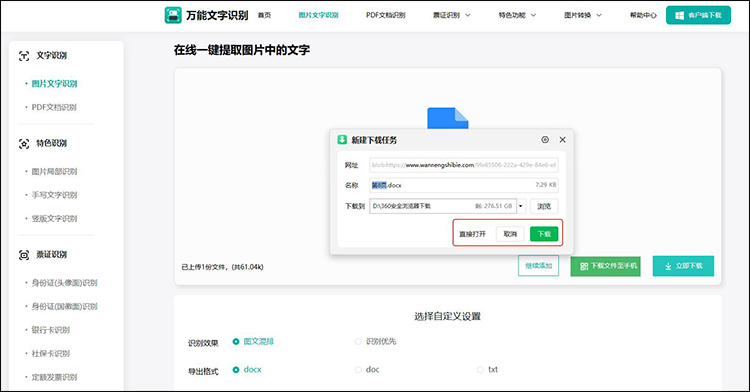
Task: Click the 已上传1份文件 status text
Action: point(222,267)
